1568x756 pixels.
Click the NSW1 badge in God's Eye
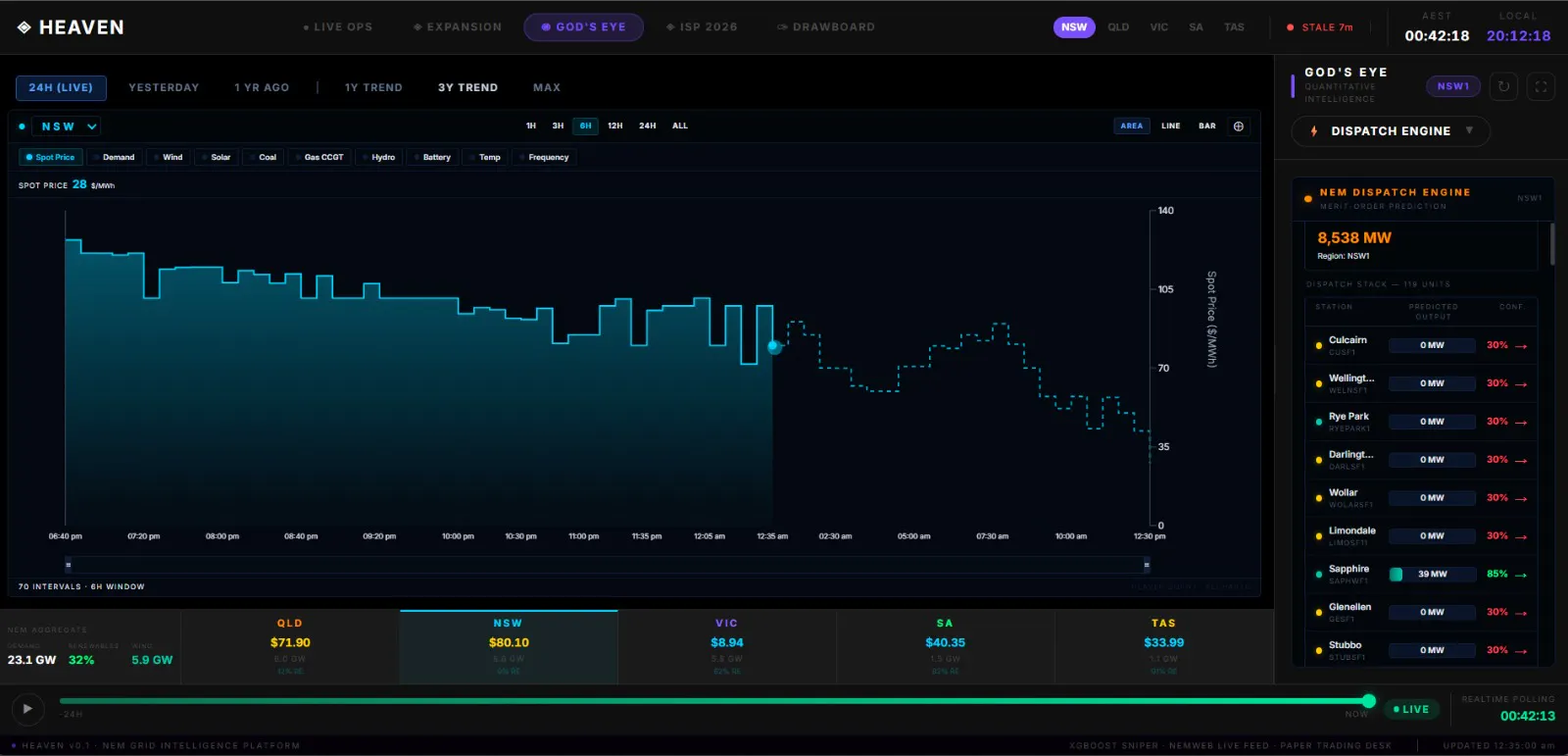pos(1453,86)
